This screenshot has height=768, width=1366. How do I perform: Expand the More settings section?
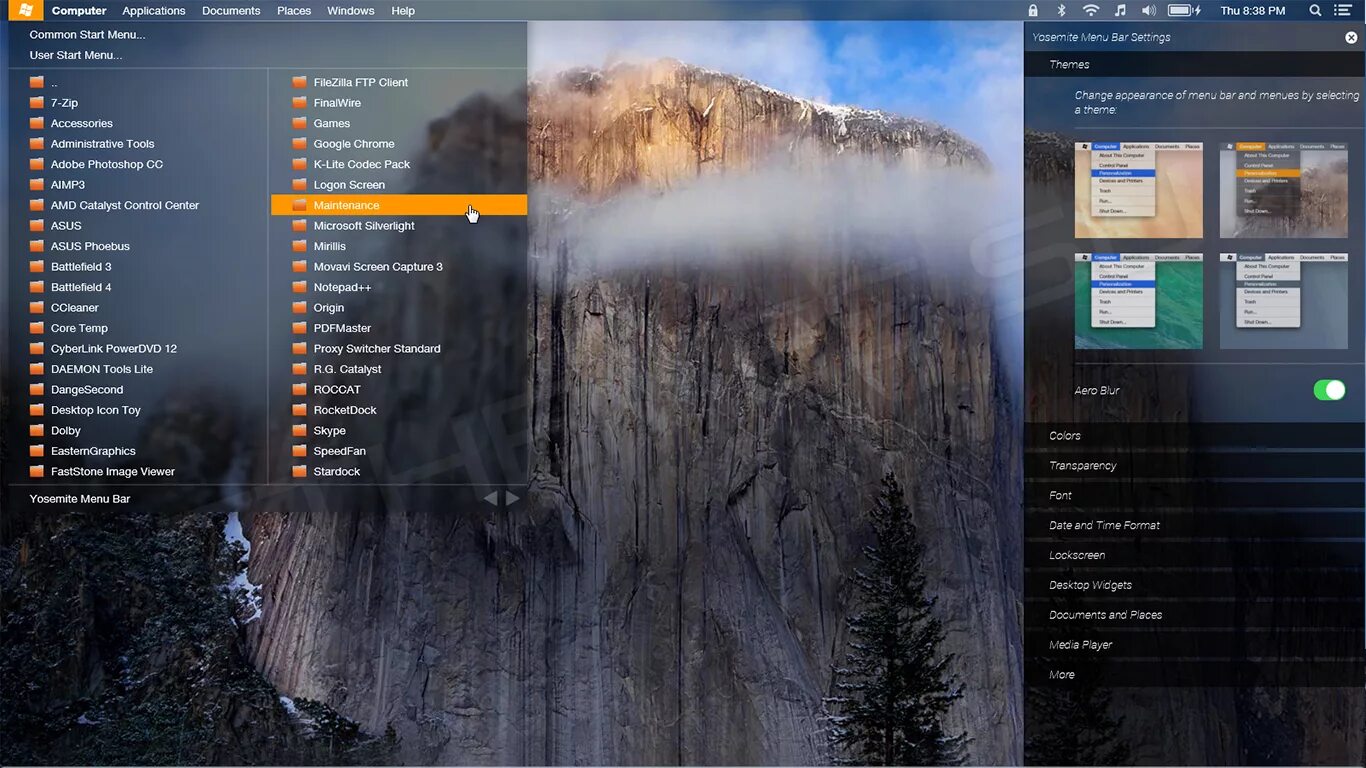pyautogui.click(x=1195, y=675)
